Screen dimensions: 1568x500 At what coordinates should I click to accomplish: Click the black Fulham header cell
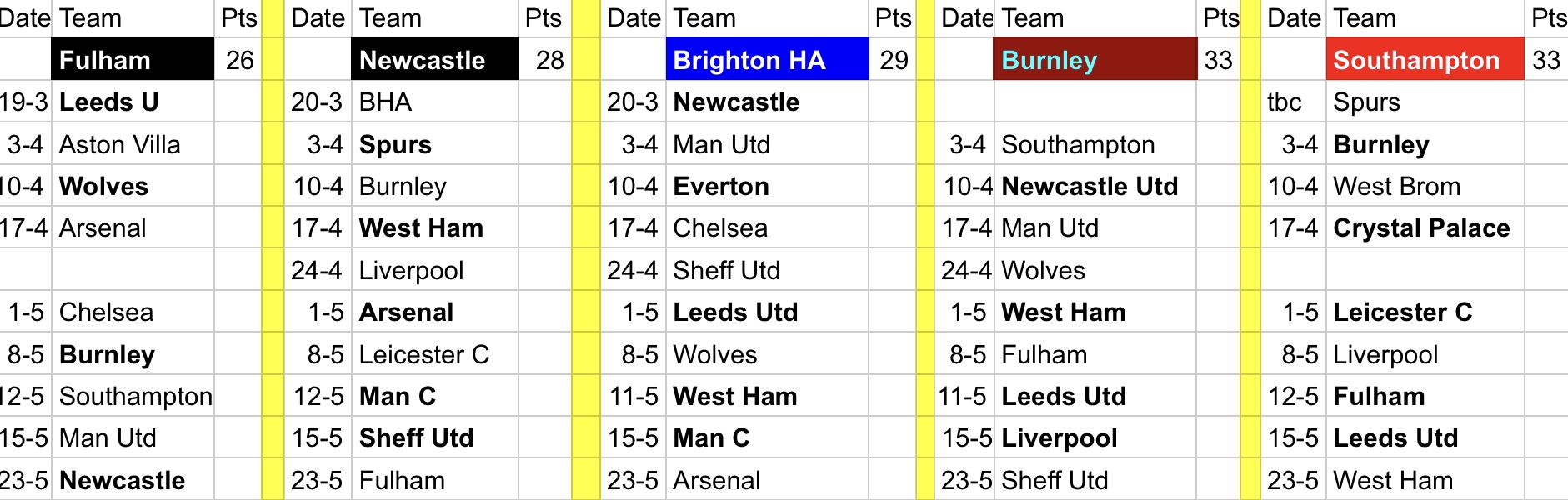click(x=133, y=60)
